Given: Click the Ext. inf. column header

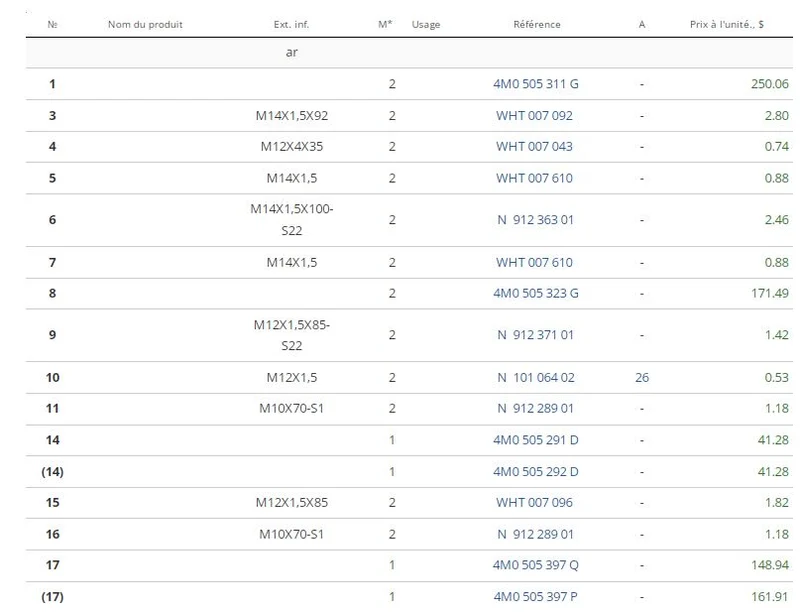Looking at the screenshot, I should click(291, 24).
